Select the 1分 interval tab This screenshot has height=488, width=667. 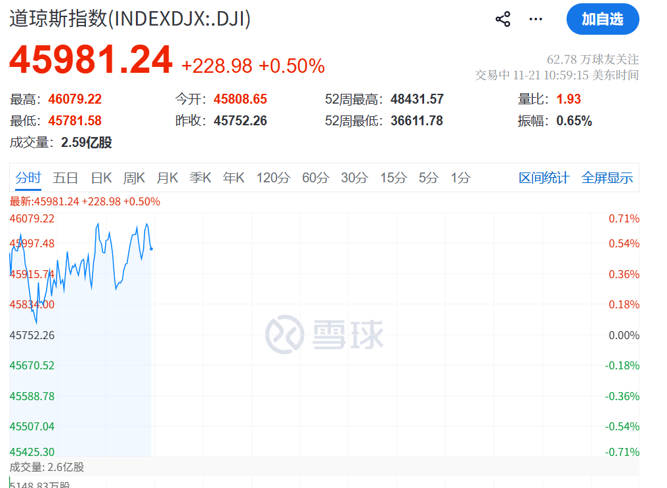460,178
